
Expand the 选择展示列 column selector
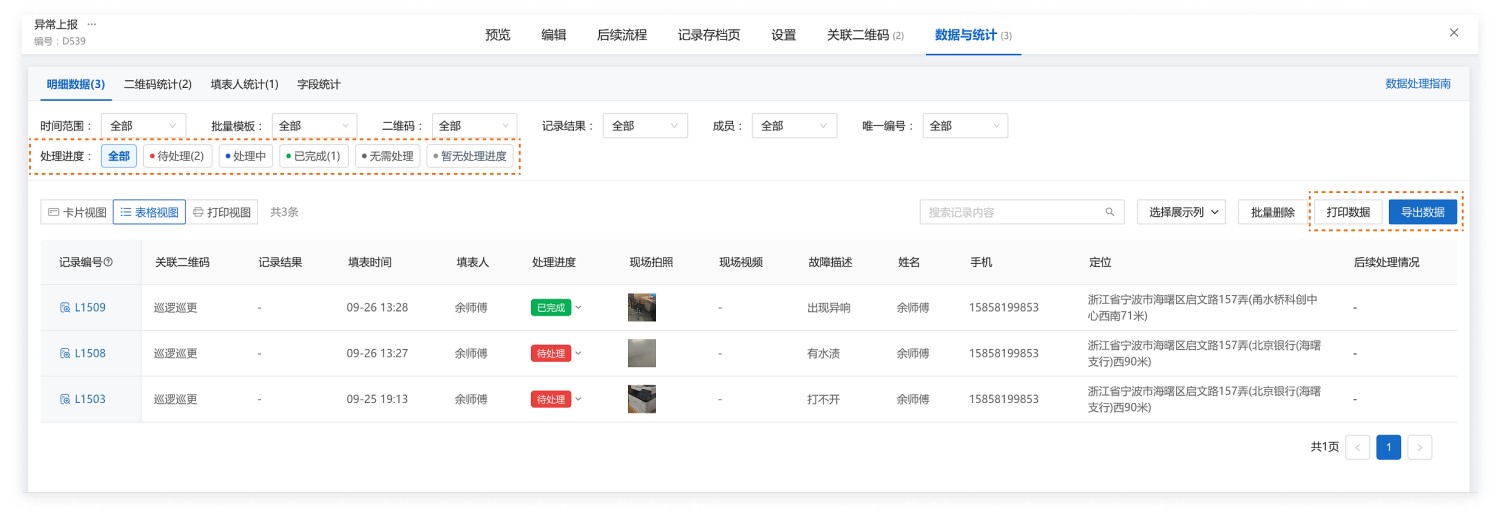[1181, 212]
